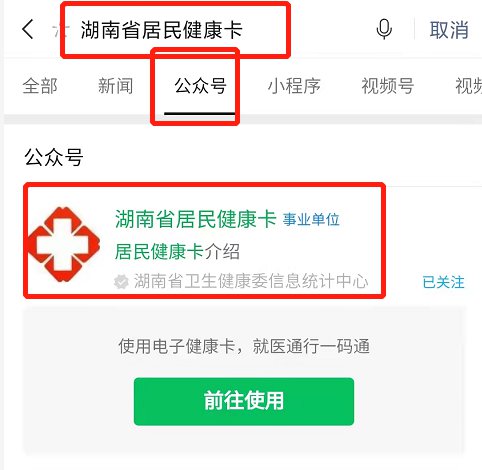The image size is (482, 470).
Task: Open the red cross account avatar
Action: coord(64,244)
